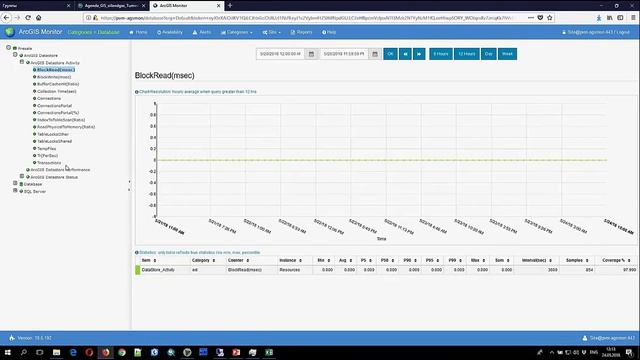Select the TableLocksOther counter
Viewport: 640px width, 360px height.
pos(53,134)
